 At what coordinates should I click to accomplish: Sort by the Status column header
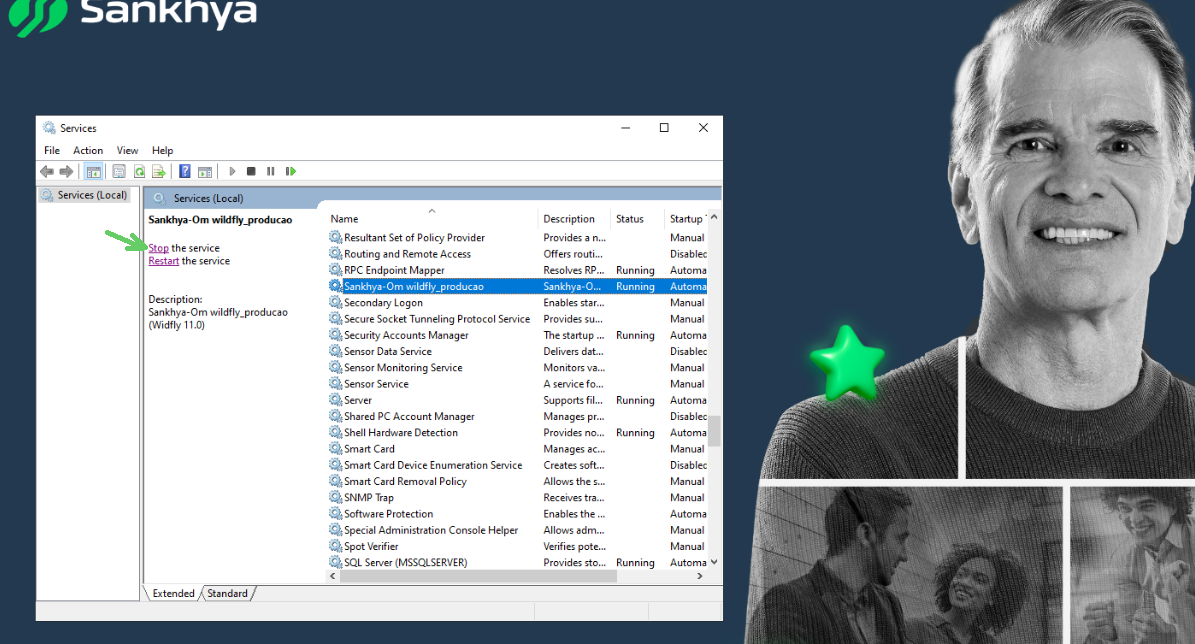coord(638,219)
